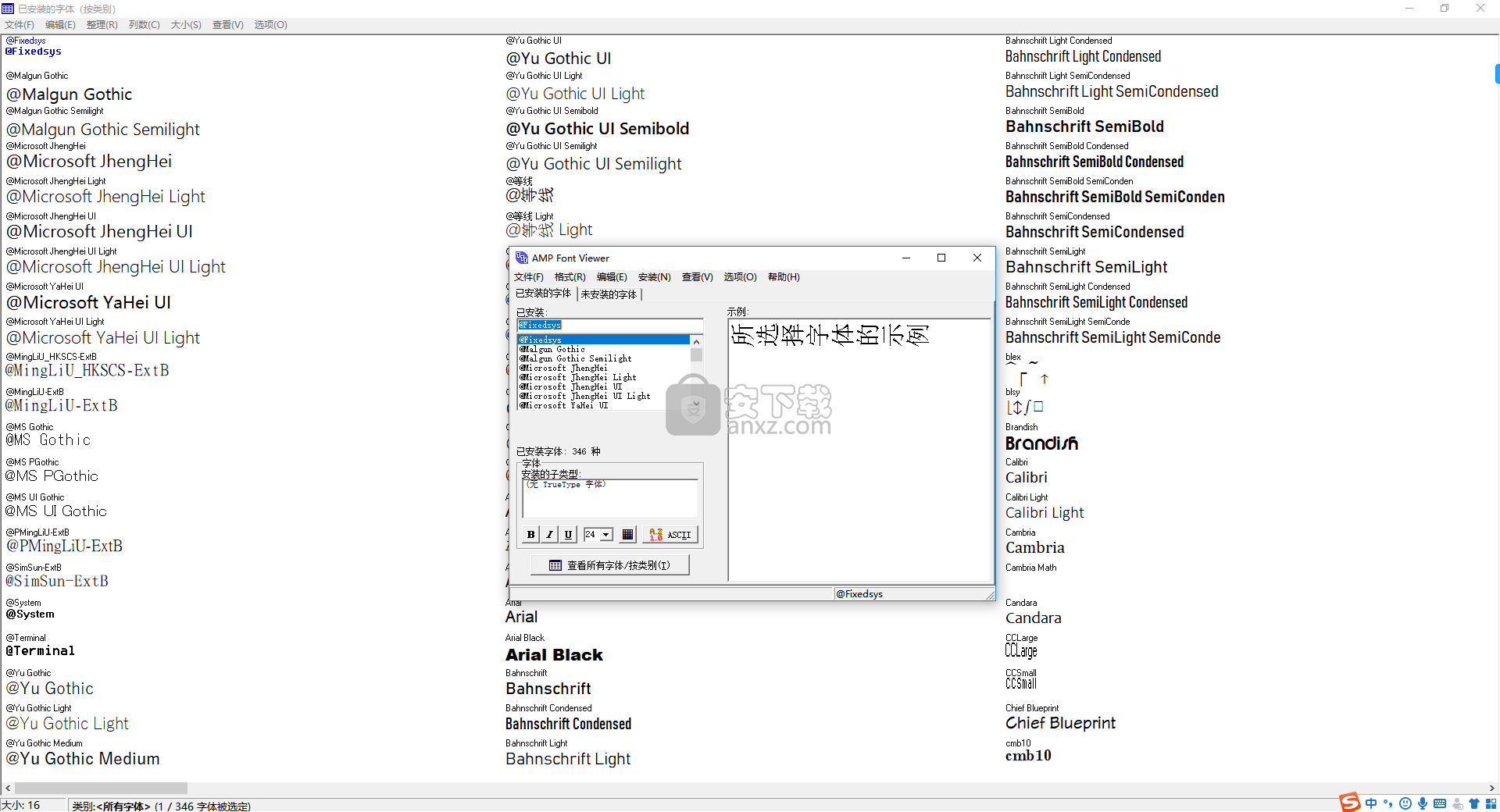1500x812 pixels.
Task: Open 列数(C) menu in font list window
Action: pos(145,25)
